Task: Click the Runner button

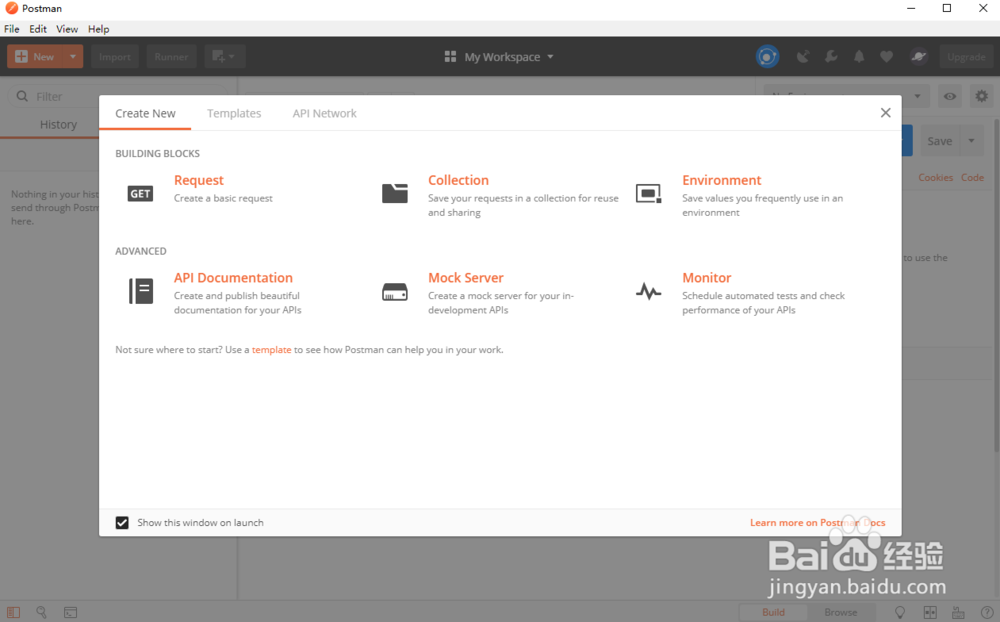Action: 172,57
